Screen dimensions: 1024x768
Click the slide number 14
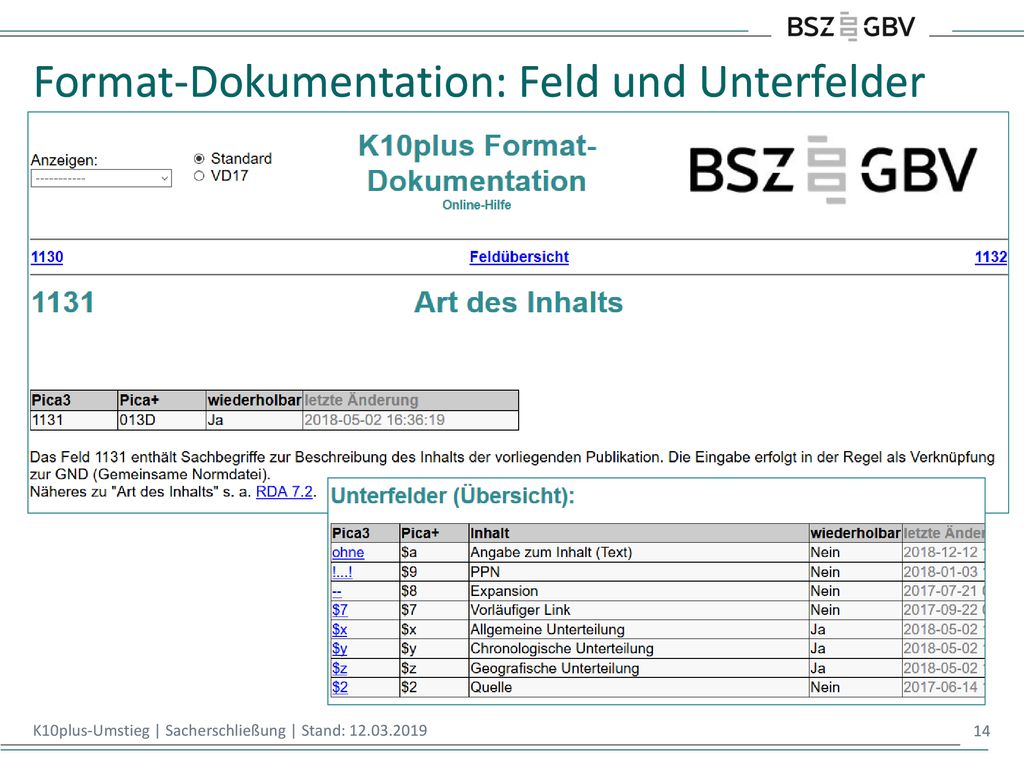click(x=982, y=731)
